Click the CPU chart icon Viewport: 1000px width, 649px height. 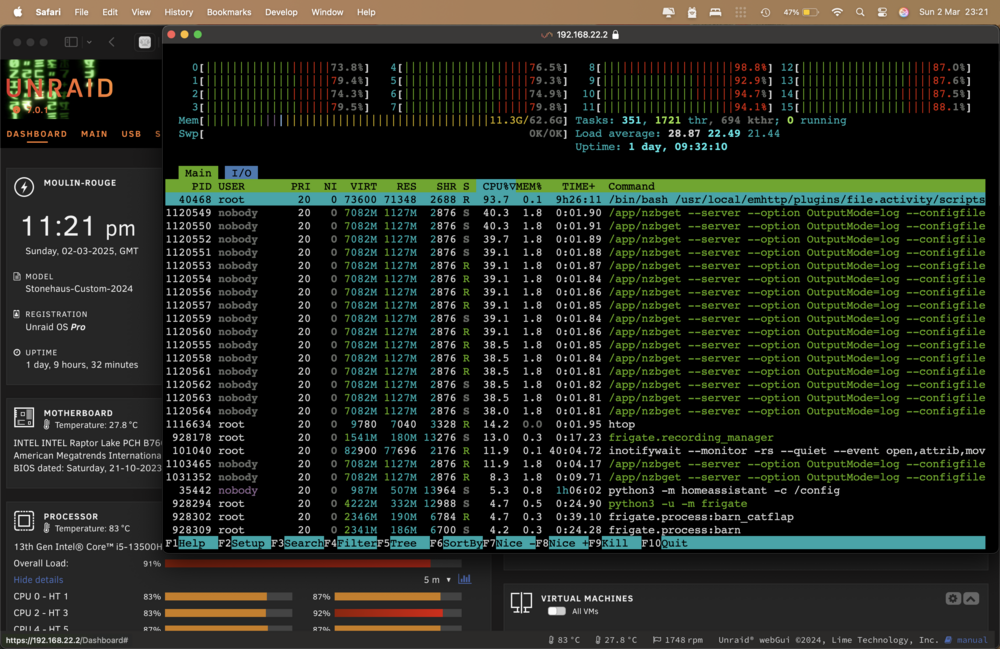[465, 579]
